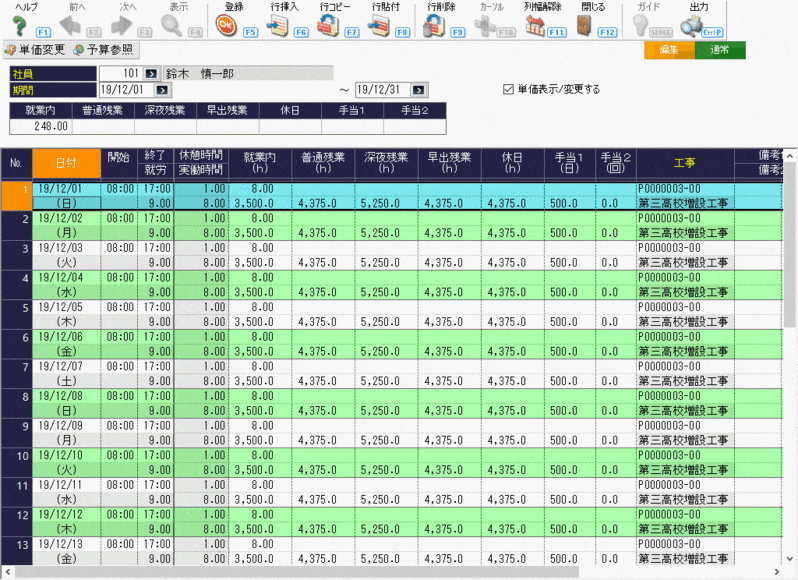This screenshot has height=580, width=798.
Task: Click the reset column width (列幅解除) icon
Action: point(535,26)
